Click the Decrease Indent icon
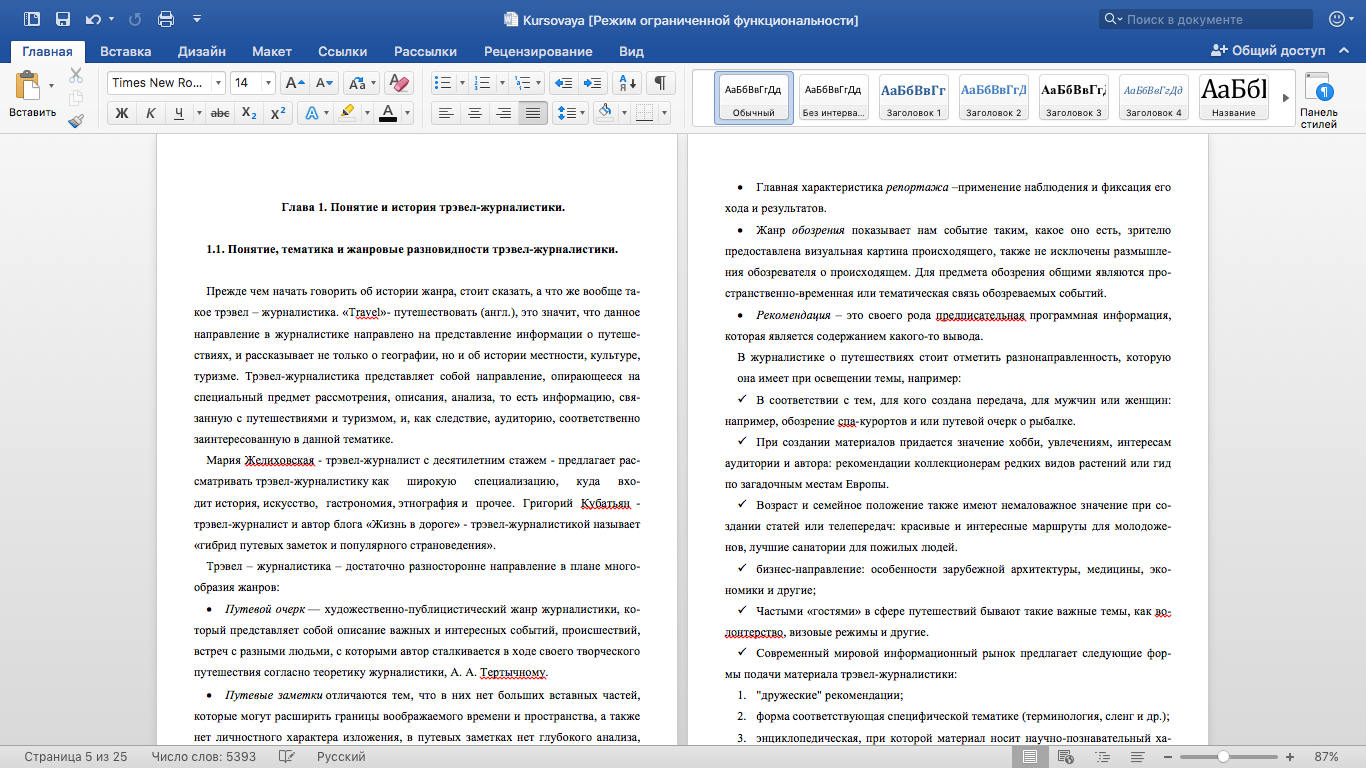This screenshot has width=1366, height=768. point(564,83)
